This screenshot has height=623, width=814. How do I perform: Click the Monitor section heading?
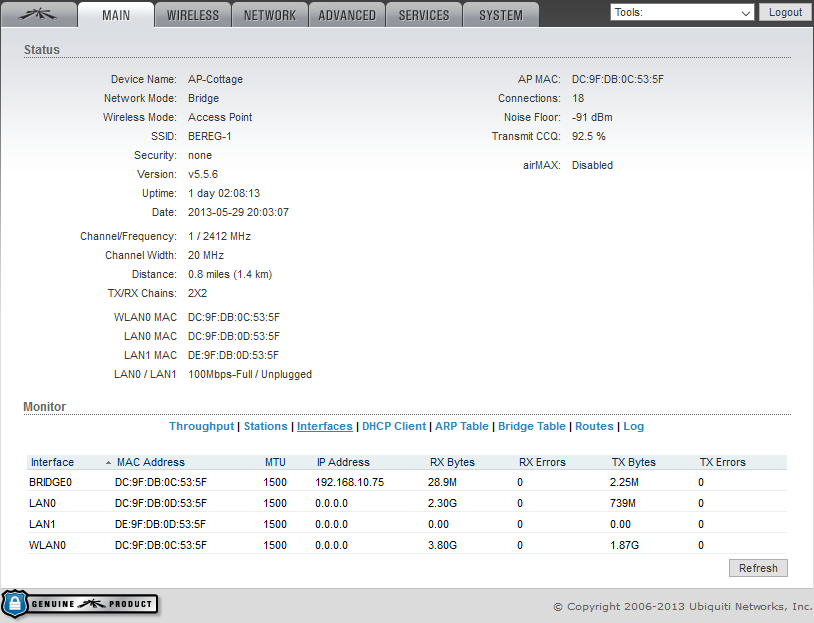(45, 407)
